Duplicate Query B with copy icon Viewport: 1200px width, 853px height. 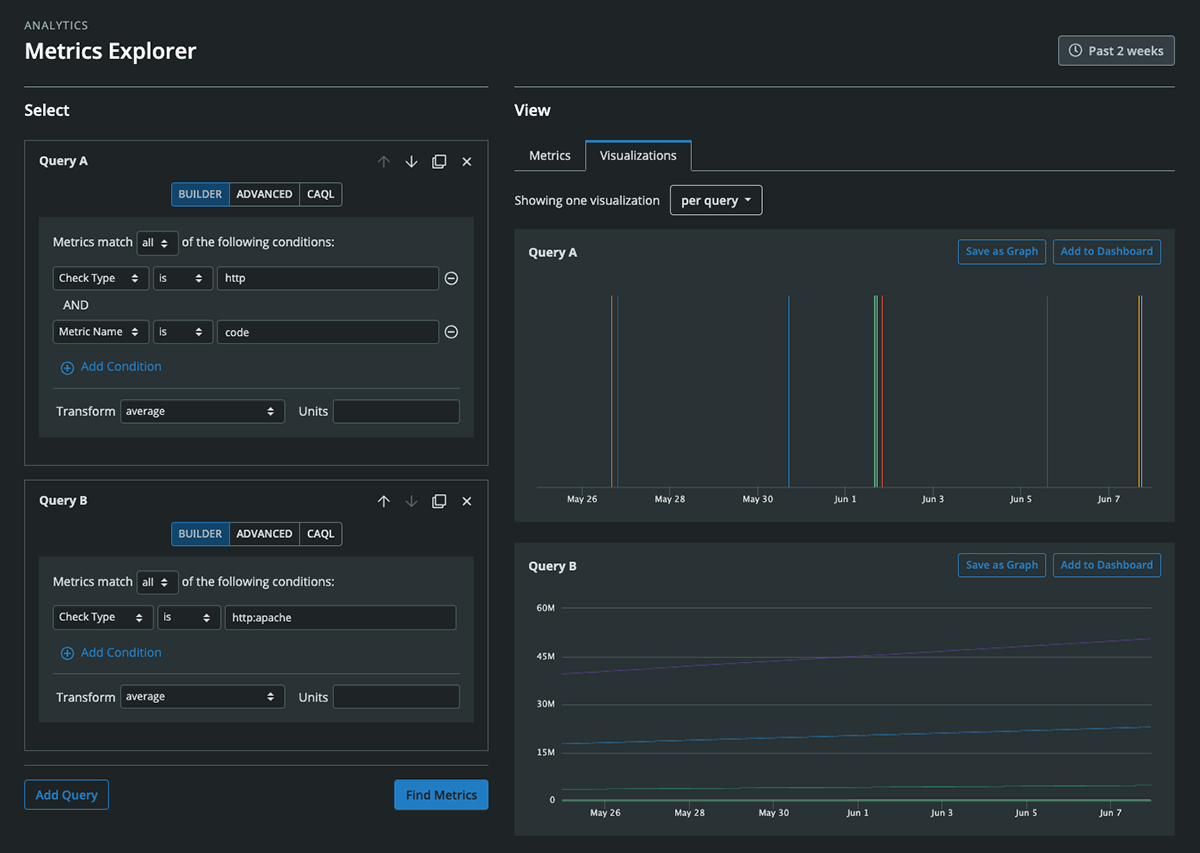tap(439, 501)
